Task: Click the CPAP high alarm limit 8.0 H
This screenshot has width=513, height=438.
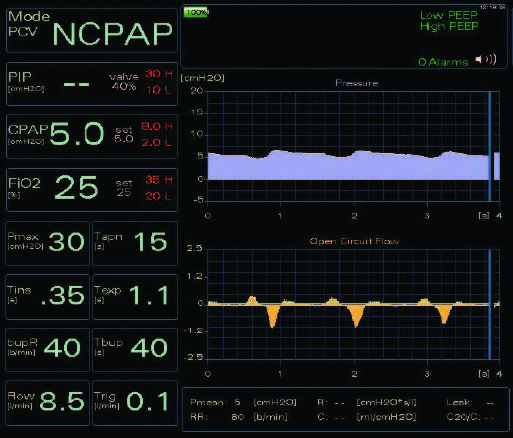Action: pos(157,126)
